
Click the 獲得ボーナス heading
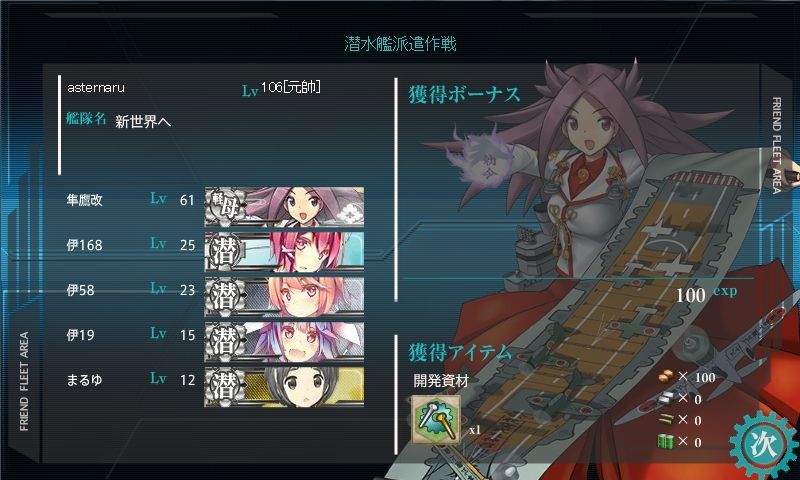tap(464, 95)
